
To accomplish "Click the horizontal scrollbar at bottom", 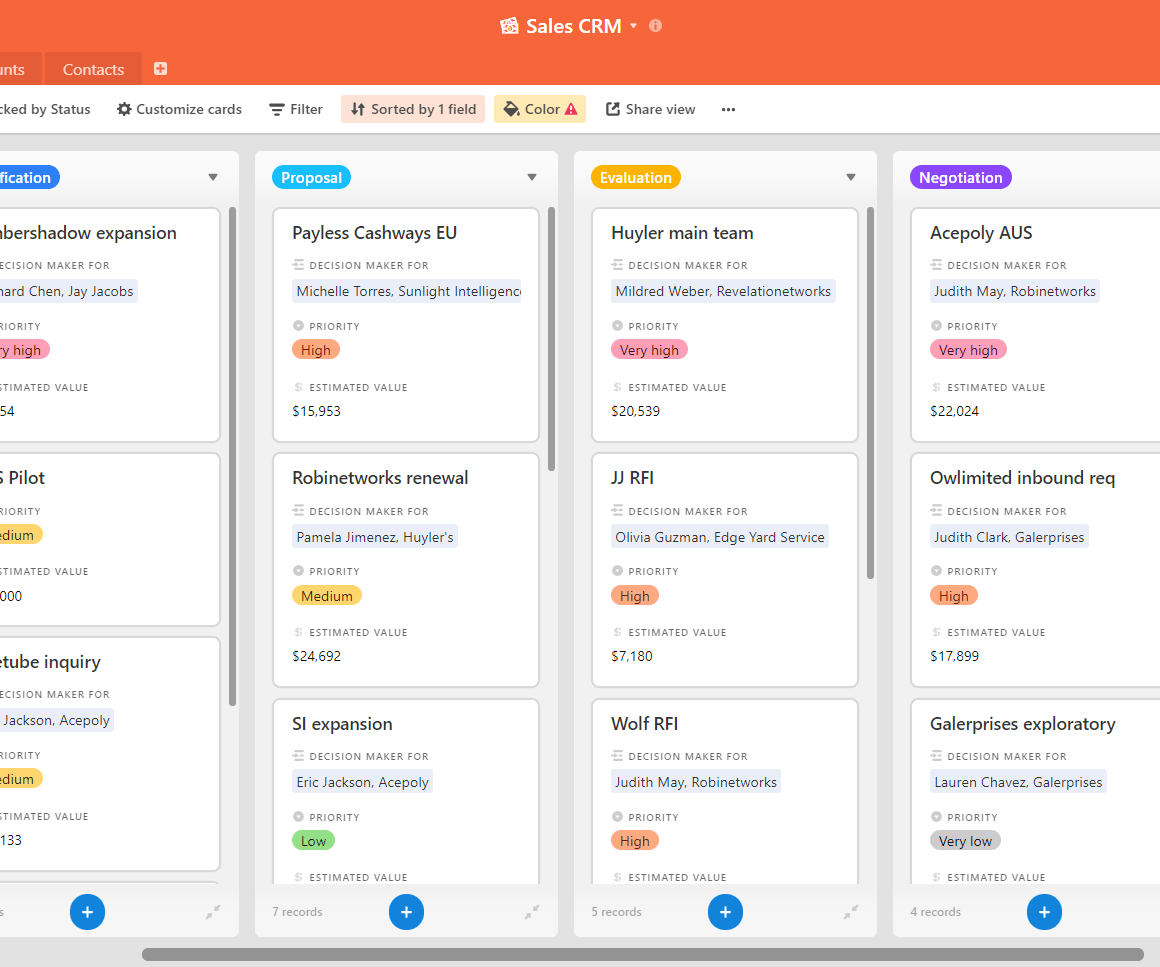I will (642, 954).
